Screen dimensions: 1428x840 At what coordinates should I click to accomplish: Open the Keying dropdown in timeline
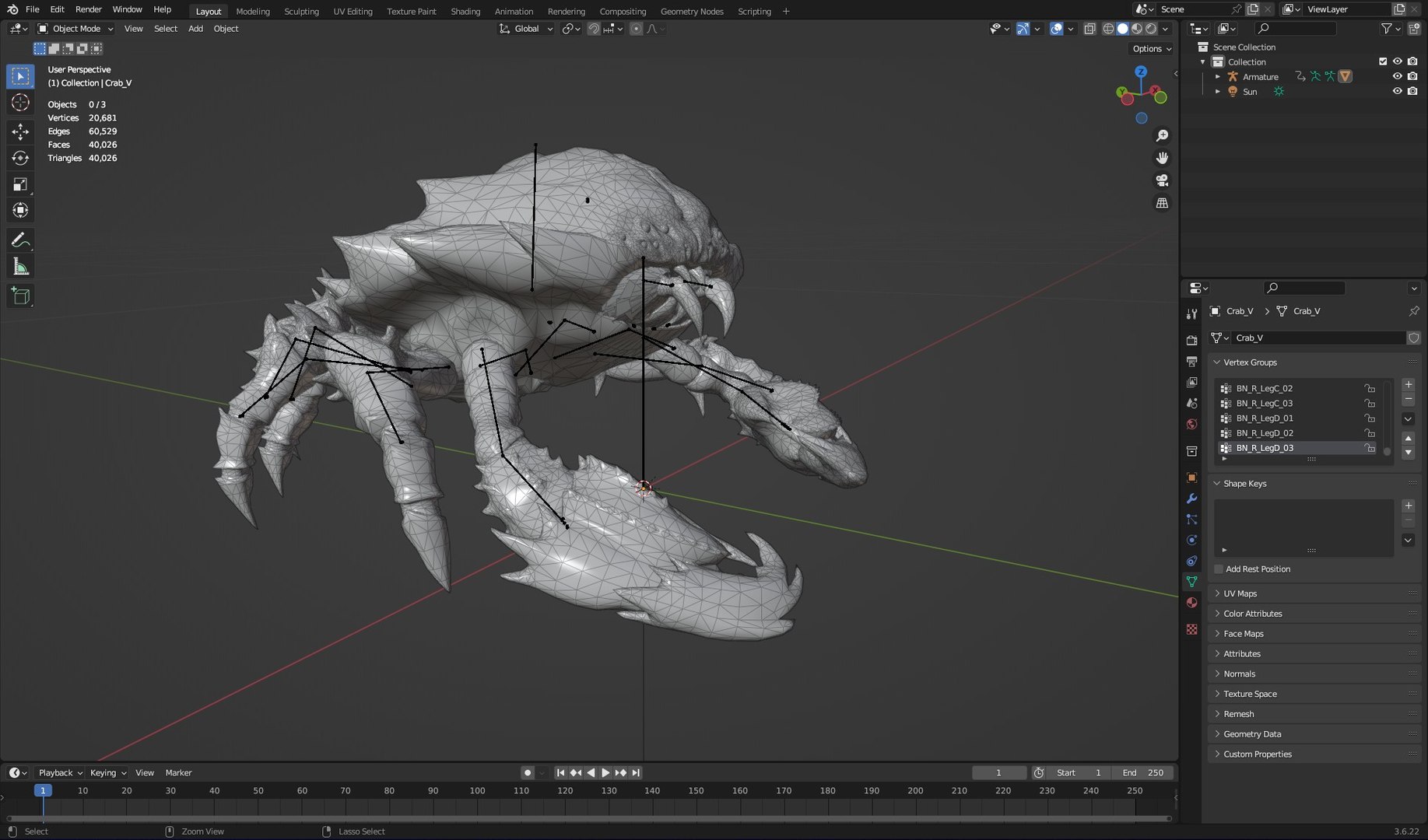(107, 772)
